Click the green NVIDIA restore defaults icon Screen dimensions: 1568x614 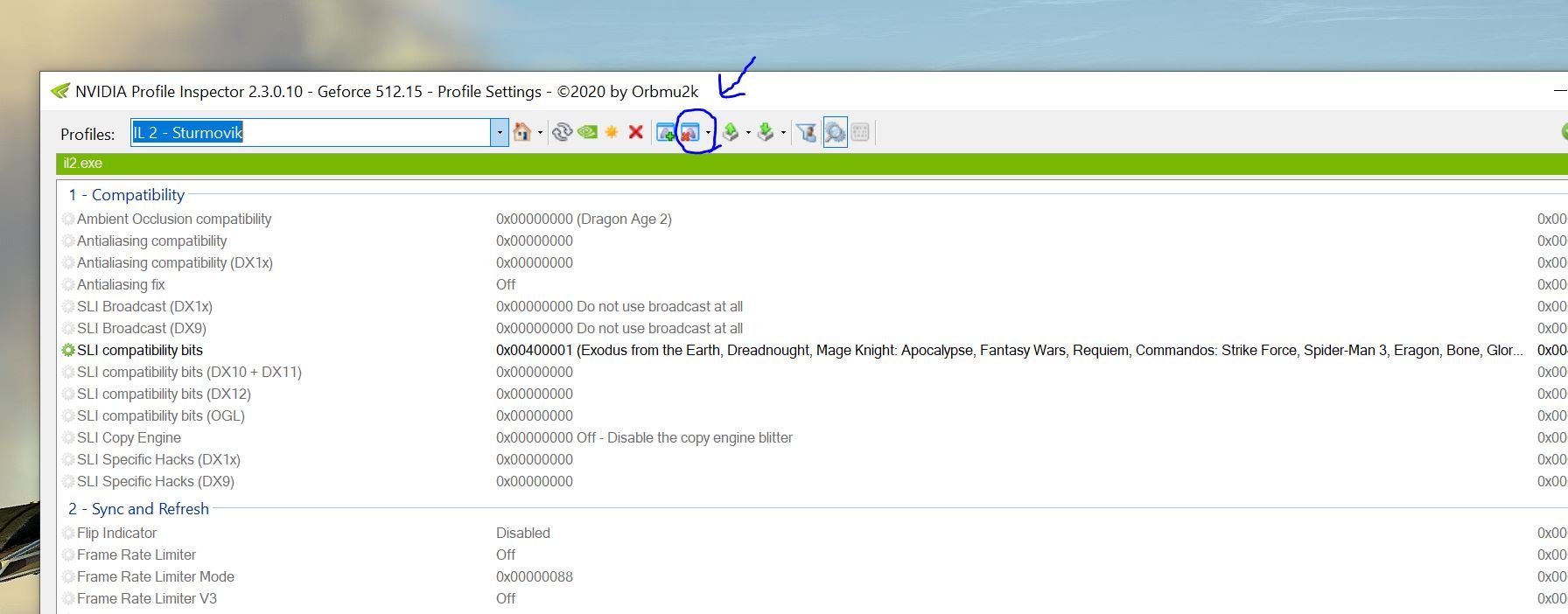[587, 132]
